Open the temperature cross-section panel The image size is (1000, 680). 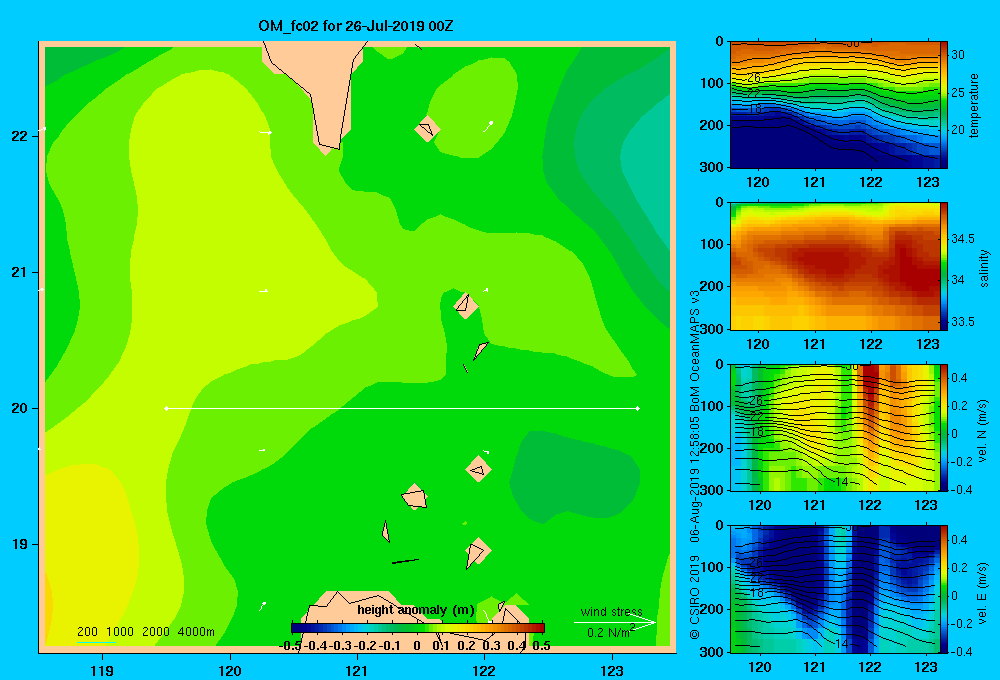click(x=835, y=105)
